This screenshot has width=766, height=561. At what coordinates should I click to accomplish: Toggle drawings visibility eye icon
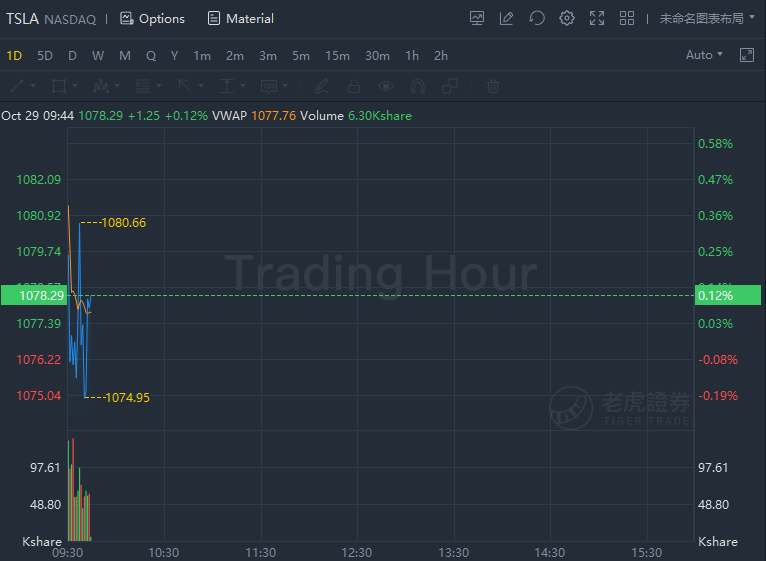click(x=386, y=86)
